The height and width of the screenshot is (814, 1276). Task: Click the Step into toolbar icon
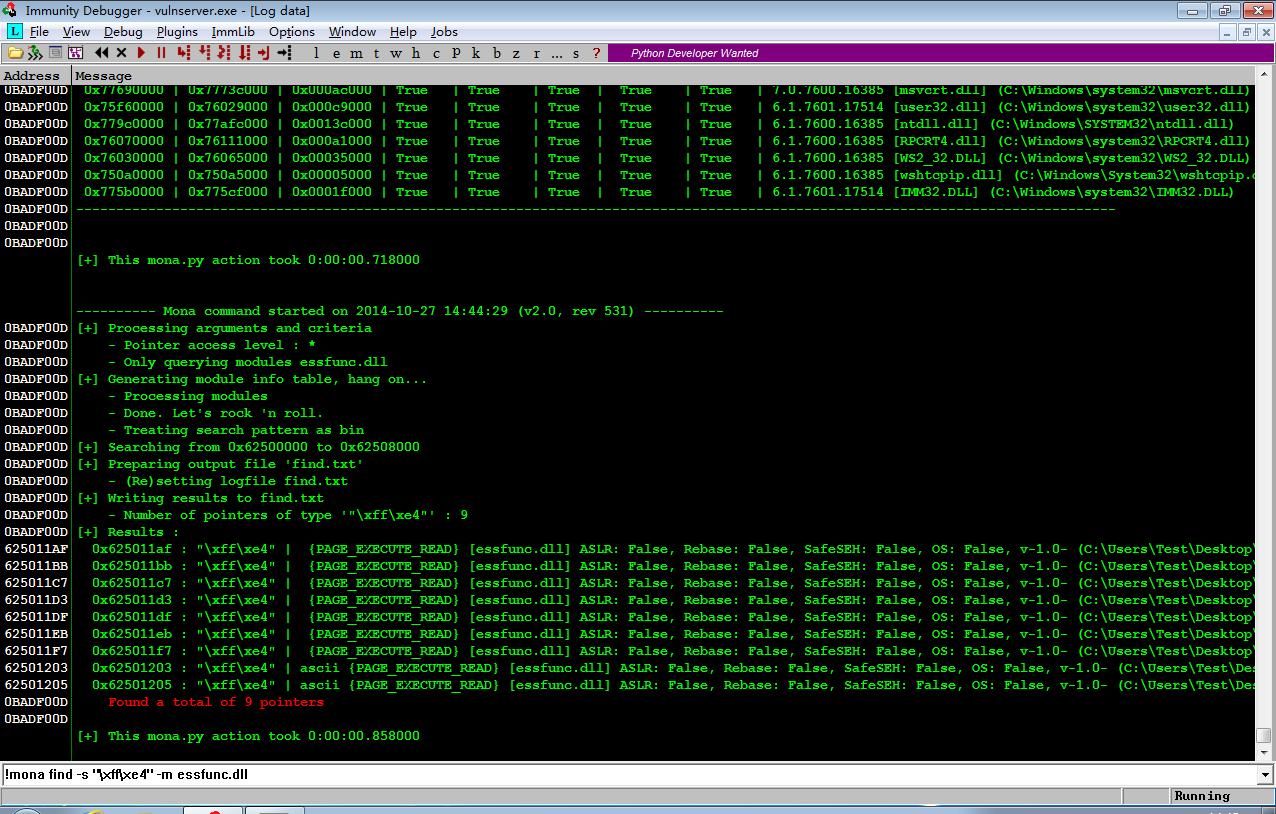pyautogui.click(x=184, y=53)
